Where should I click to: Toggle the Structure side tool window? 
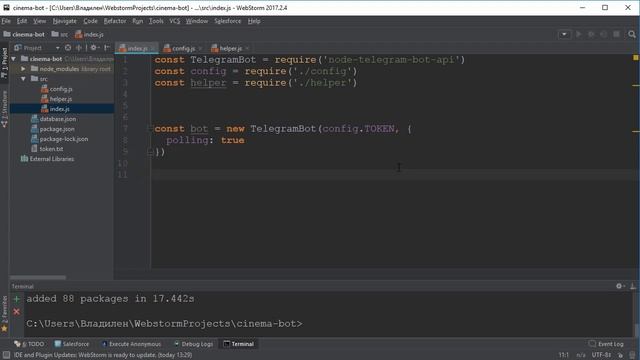(x=4, y=109)
